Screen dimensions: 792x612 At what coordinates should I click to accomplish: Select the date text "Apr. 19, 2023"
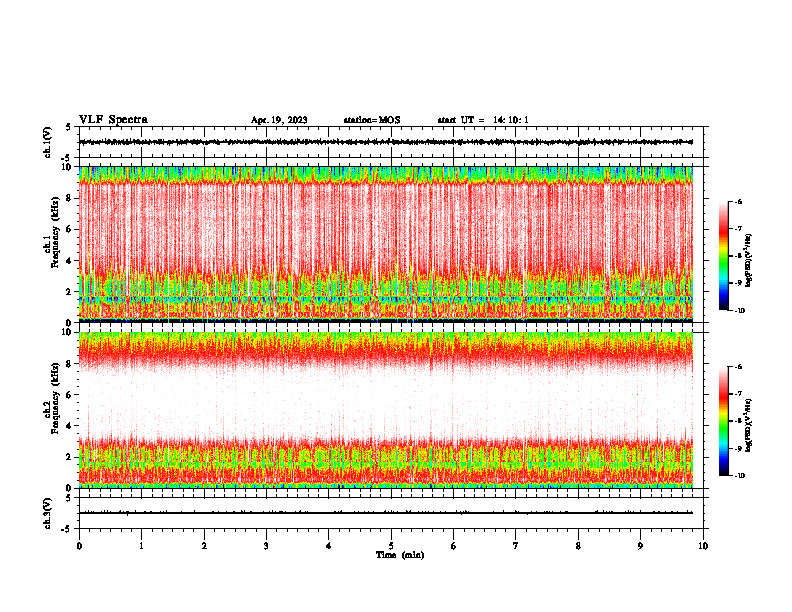tap(279, 120)
